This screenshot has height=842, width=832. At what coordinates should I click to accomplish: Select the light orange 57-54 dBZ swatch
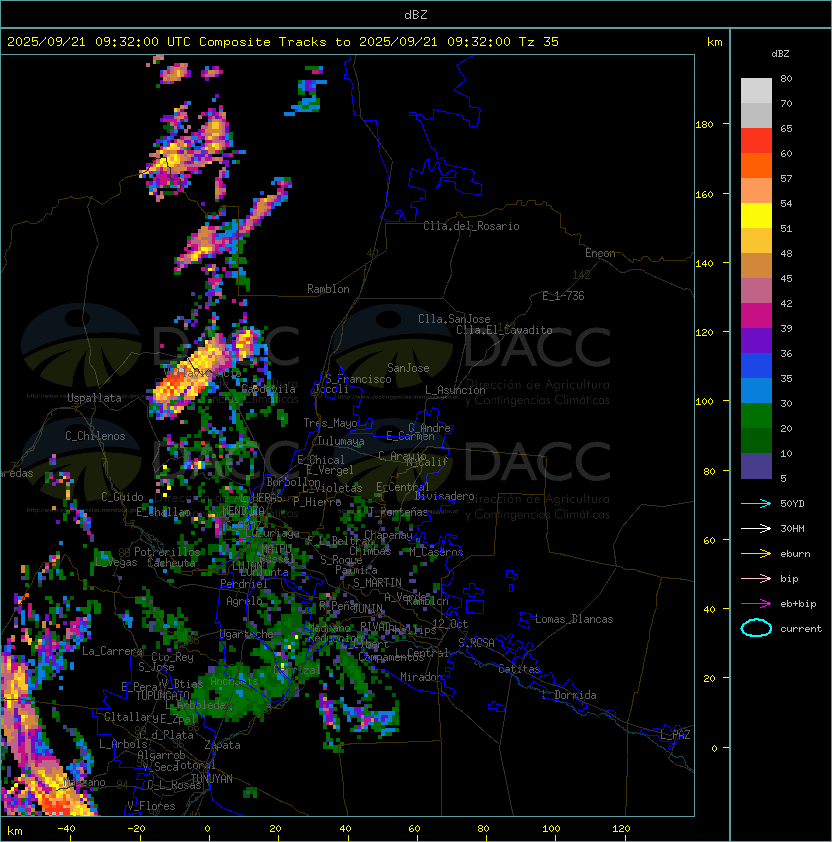click(x=756, y=191)
